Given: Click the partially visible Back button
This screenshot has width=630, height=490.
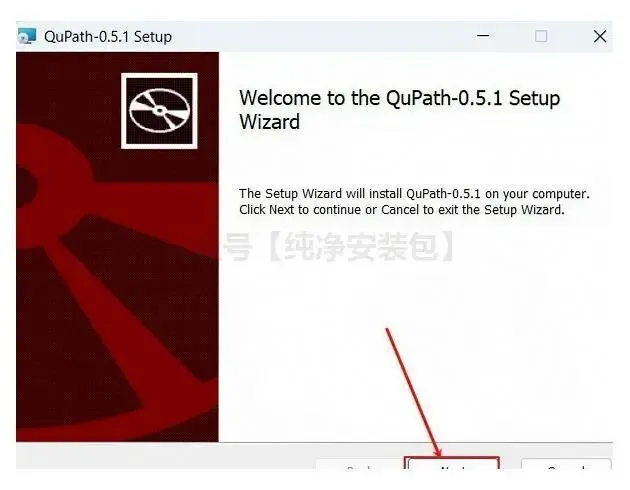Looking at the screenshot, I should click(x=358, y=464).
